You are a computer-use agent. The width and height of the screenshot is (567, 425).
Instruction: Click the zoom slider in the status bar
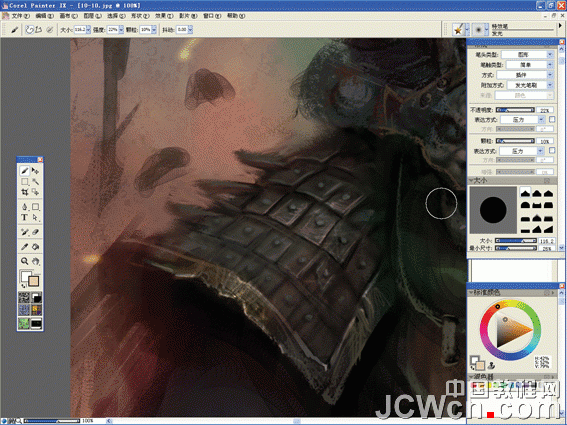click(52, 421)
